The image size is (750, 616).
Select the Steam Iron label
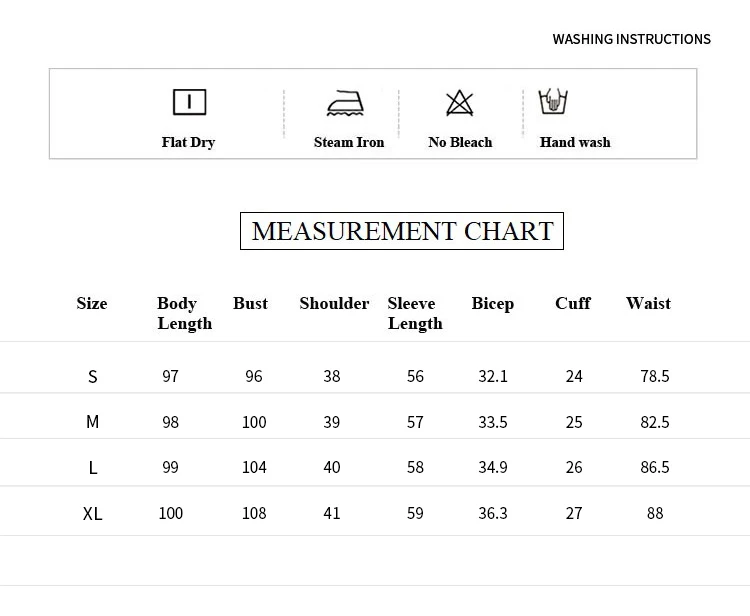[x=349, y=142]
